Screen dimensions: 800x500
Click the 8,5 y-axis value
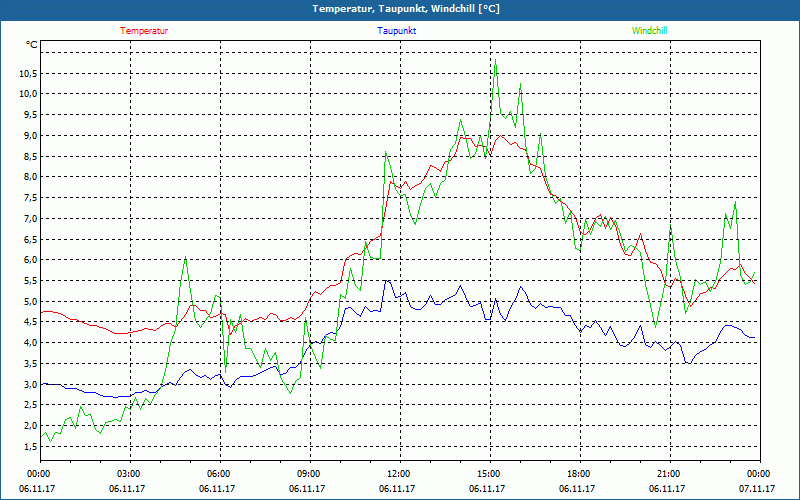point(30,156)
